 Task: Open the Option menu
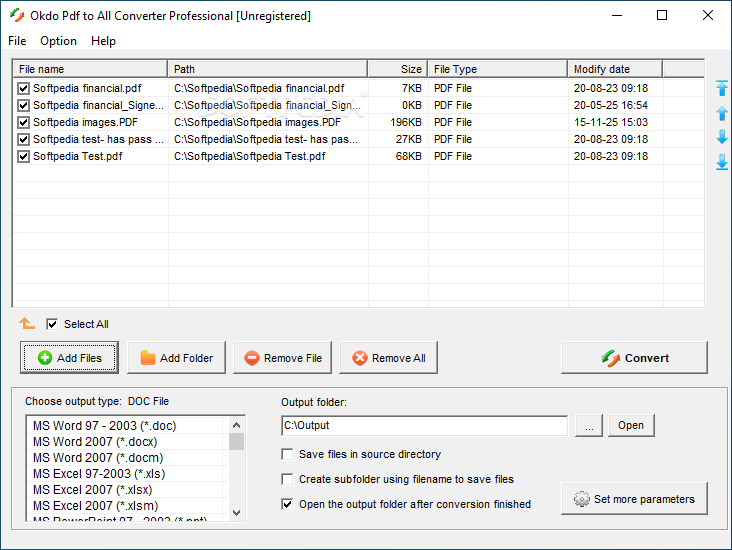(x=58, y=41)
